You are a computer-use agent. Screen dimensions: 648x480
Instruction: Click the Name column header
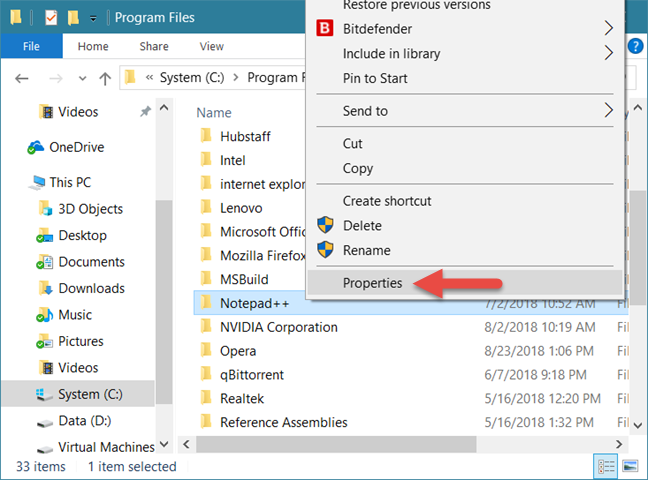pyautogui.click(x=214, y=112)
